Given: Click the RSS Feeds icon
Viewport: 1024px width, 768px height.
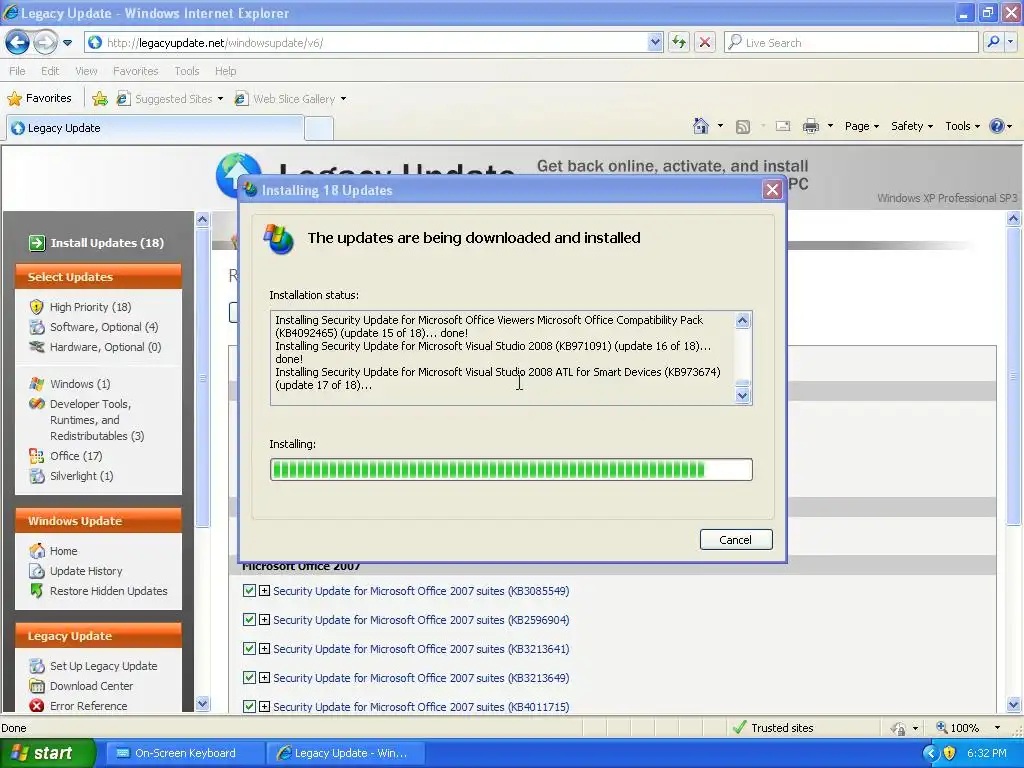Looking at the screenshot, I should pos(743,127).
